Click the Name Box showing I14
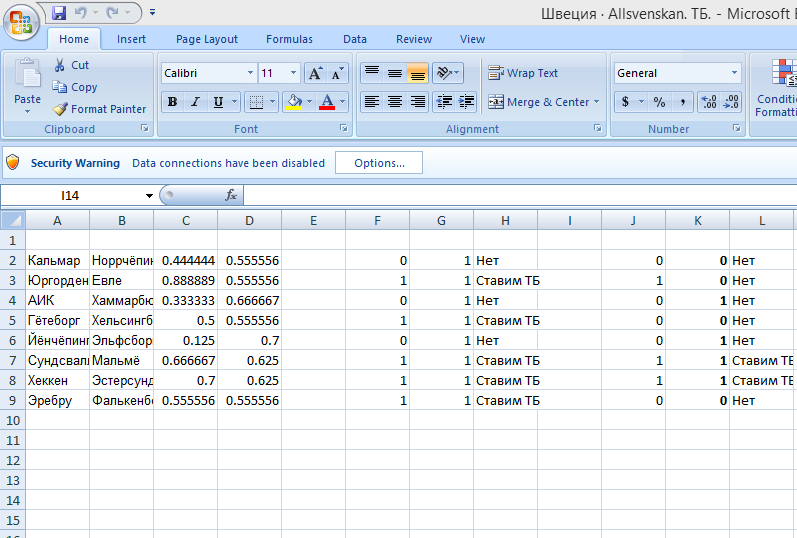The image size is (797, 538). click(70, 196)
